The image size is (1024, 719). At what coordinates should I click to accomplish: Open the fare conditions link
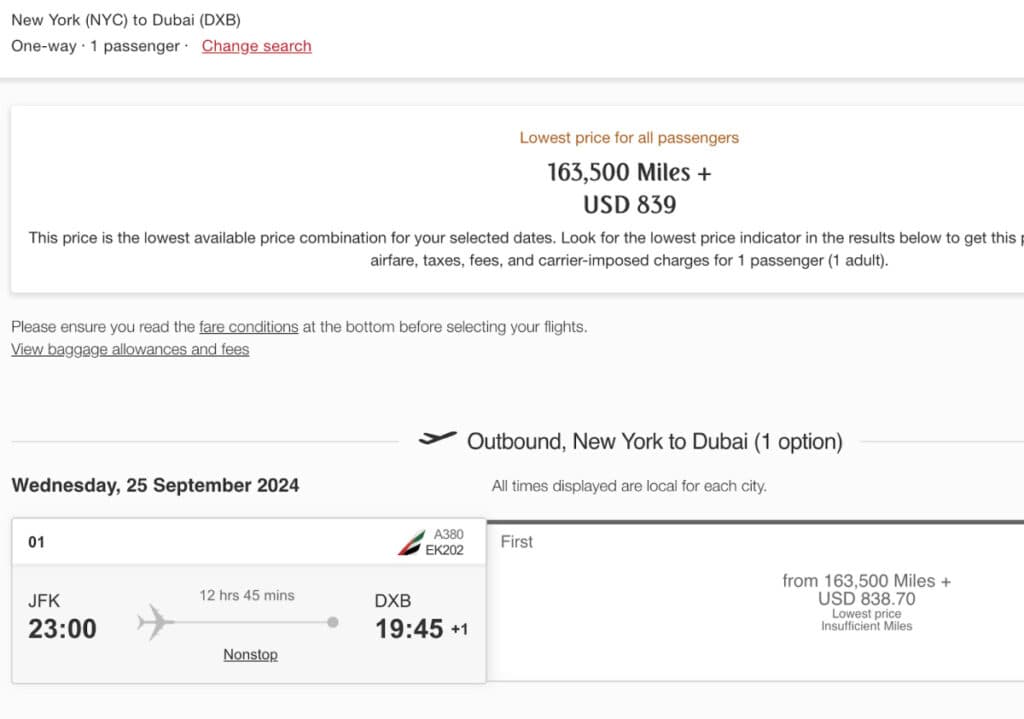(248, 327)
